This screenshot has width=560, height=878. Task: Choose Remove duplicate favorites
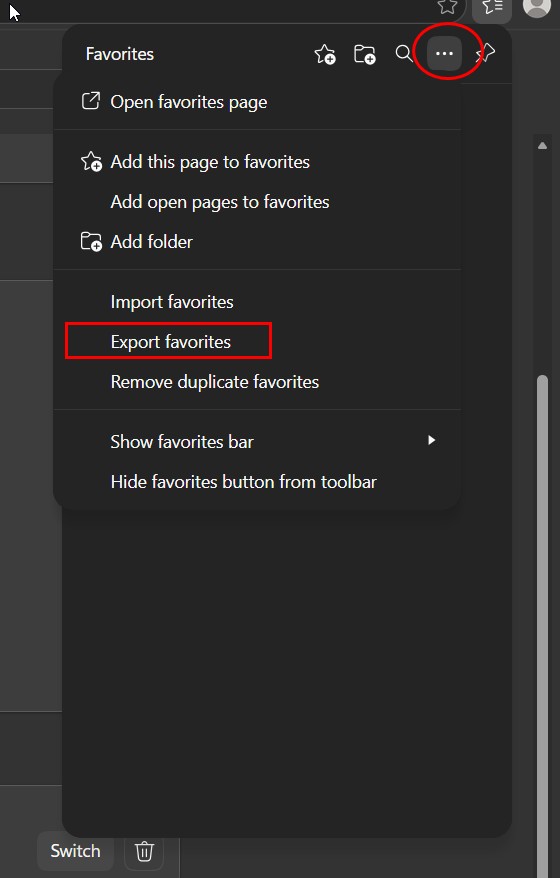click(257, 382)
